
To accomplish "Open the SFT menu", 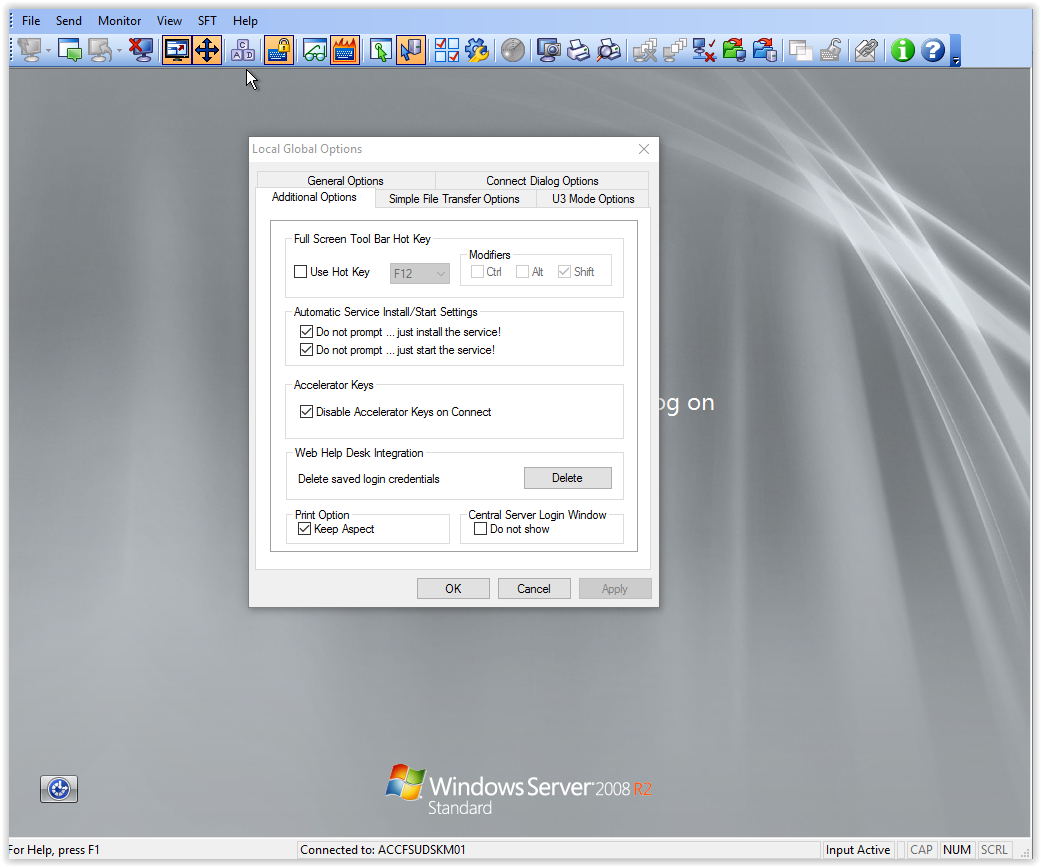I will 207,21.
